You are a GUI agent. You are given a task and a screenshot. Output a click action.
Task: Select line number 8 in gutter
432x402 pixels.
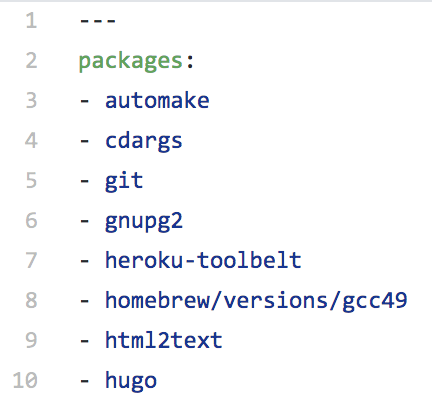point(31,301)
